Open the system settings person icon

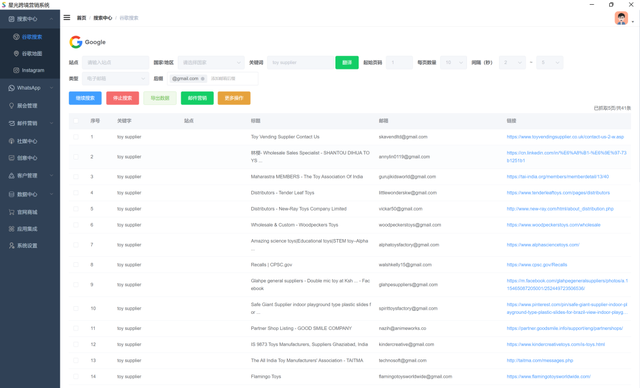point(11,245)
